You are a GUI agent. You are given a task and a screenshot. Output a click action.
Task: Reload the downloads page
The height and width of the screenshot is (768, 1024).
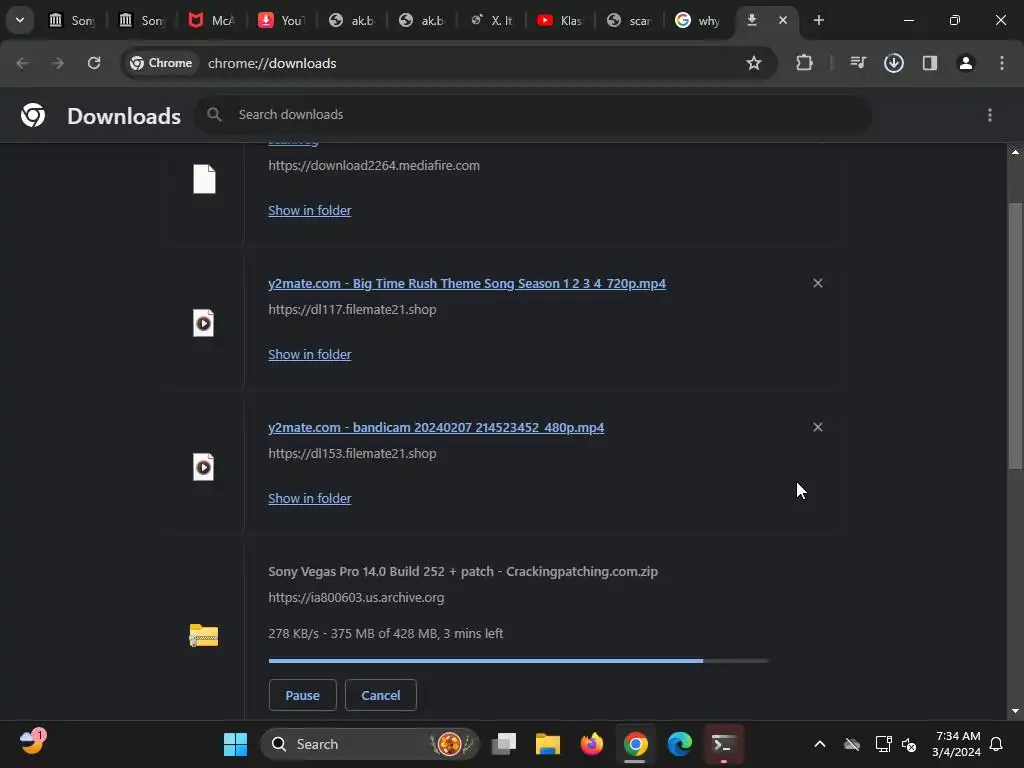(94, 63)
